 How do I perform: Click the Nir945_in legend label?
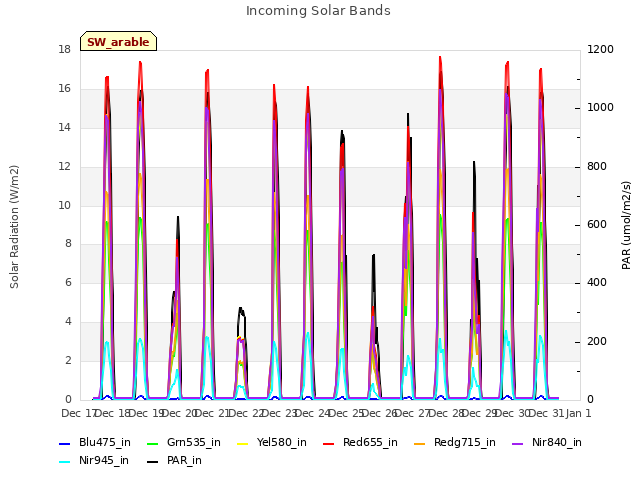click(x=104, y=460)
